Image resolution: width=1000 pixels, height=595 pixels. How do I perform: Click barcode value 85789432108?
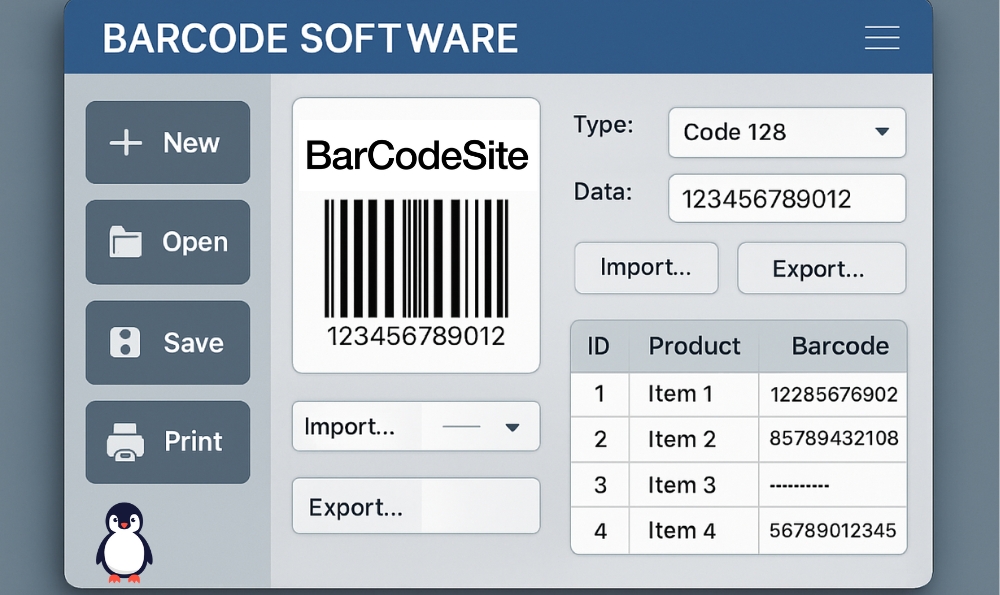click(x=834, y=439)
